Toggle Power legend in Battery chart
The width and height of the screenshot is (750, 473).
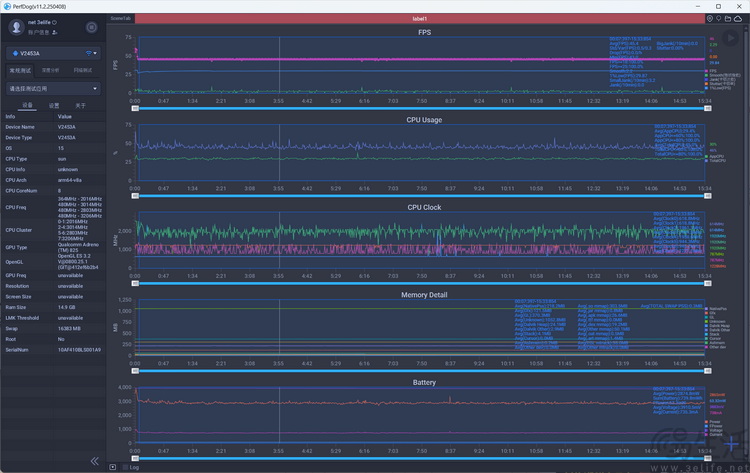pos(712,422)
